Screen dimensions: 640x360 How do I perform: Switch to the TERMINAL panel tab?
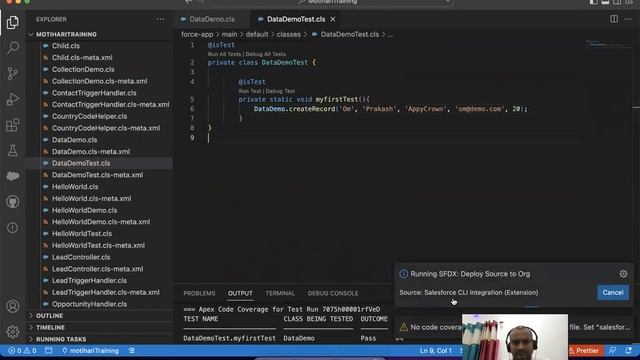[x=280, y=293]
